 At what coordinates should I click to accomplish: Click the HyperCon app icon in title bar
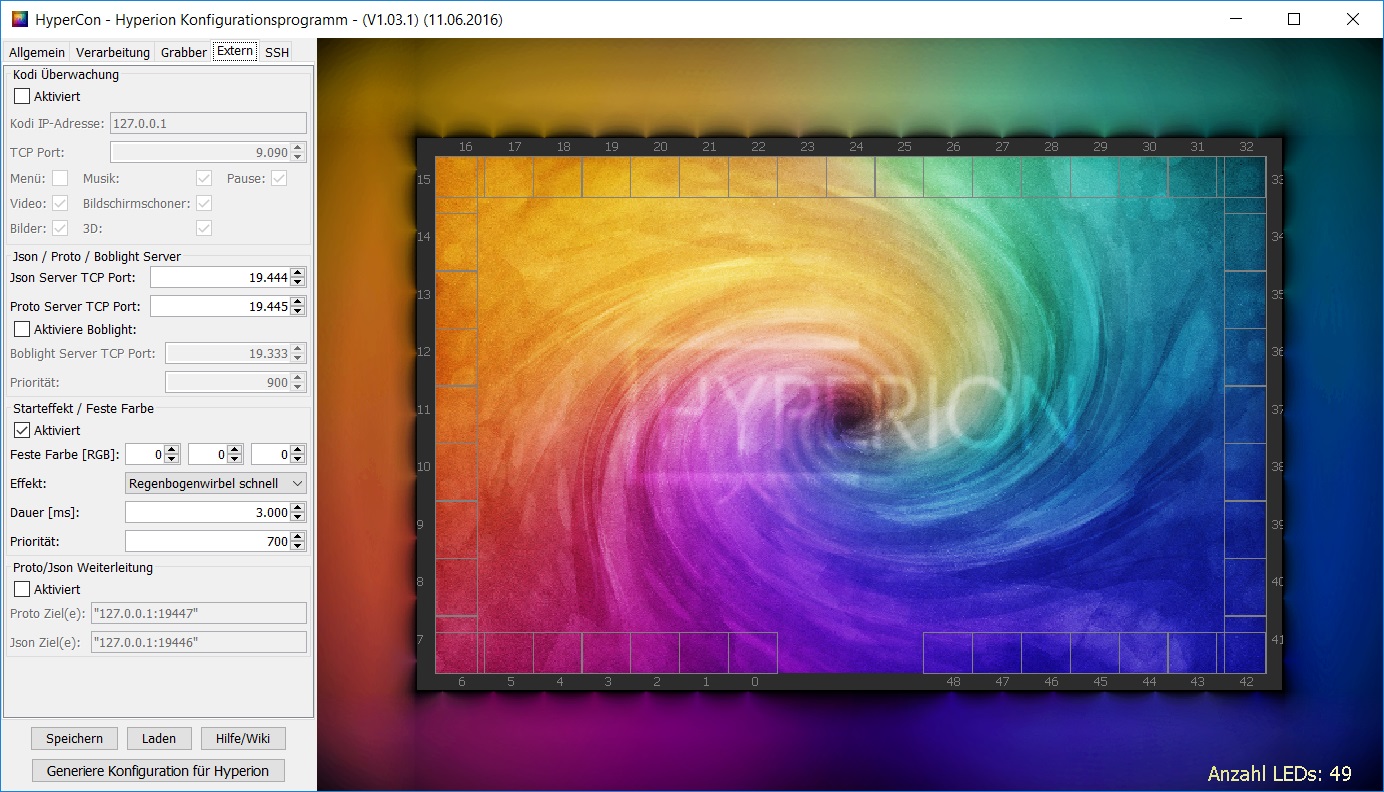click(19, 19)
